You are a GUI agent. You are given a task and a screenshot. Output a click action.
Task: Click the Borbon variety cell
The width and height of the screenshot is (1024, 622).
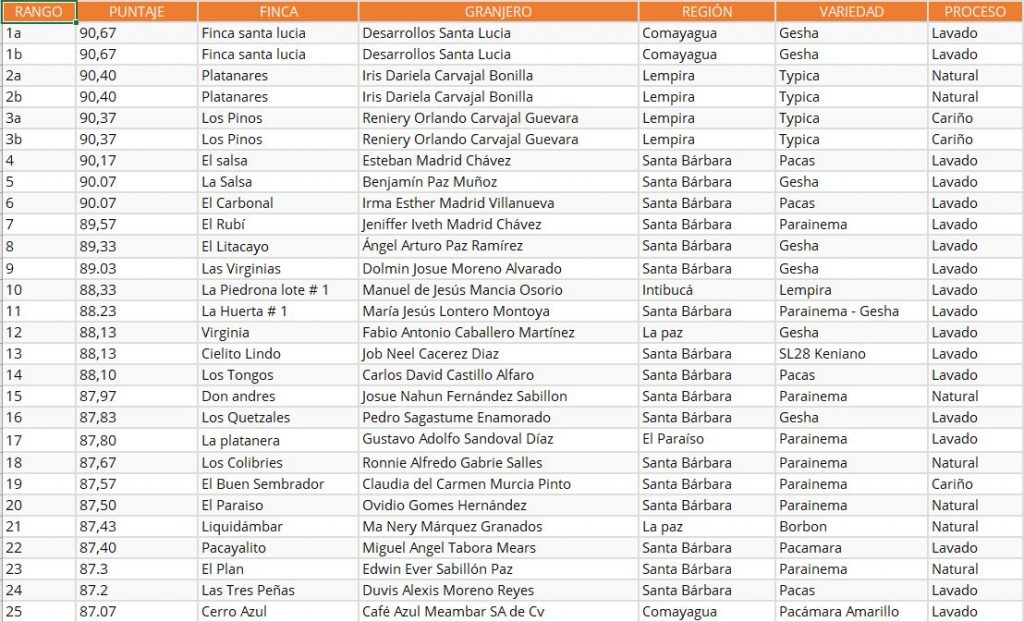click(852, 527)
